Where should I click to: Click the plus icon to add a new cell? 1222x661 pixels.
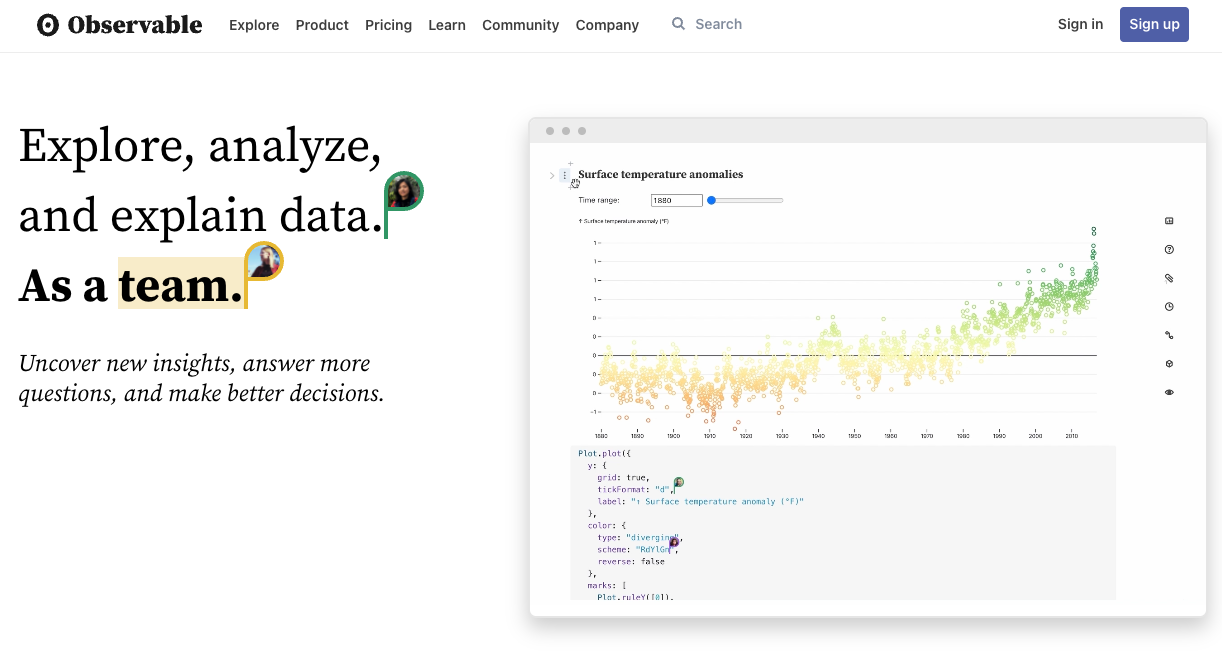click(x=569, y=163)
